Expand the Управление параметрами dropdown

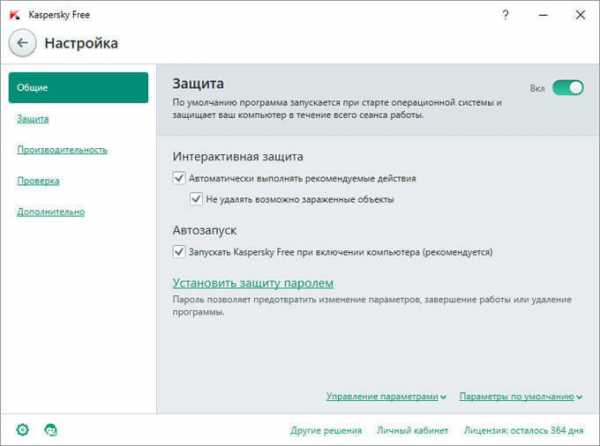tap(386, 396)
